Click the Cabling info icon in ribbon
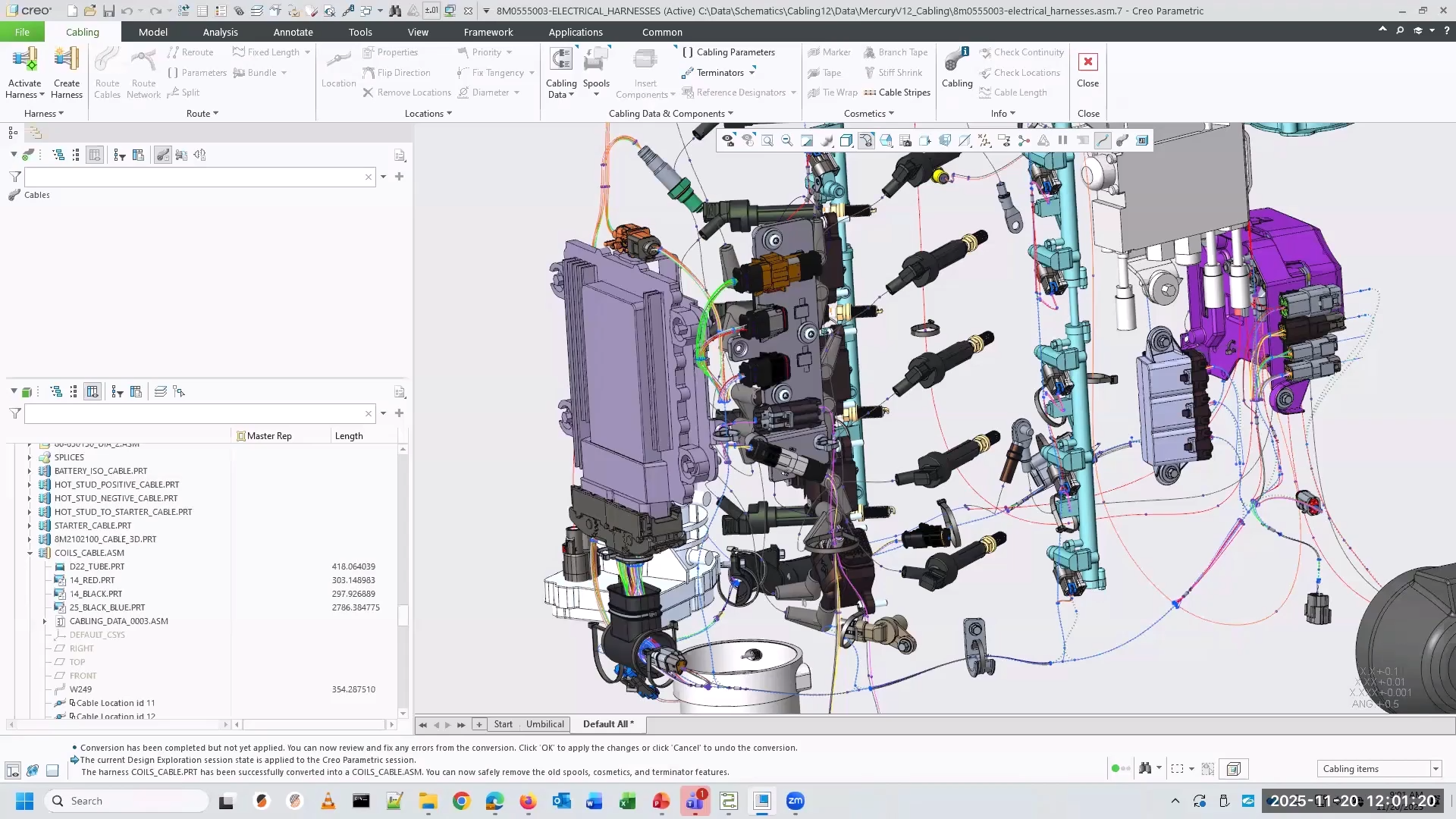The height and width of the screenshot is (819, 1456). click(x=957, y=68)
